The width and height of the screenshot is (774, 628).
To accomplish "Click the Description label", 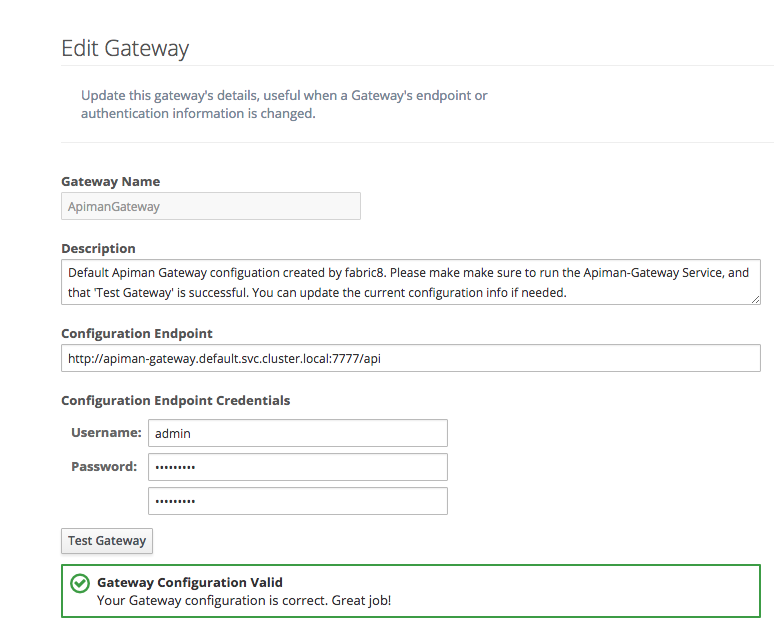I will coord(98,248).
